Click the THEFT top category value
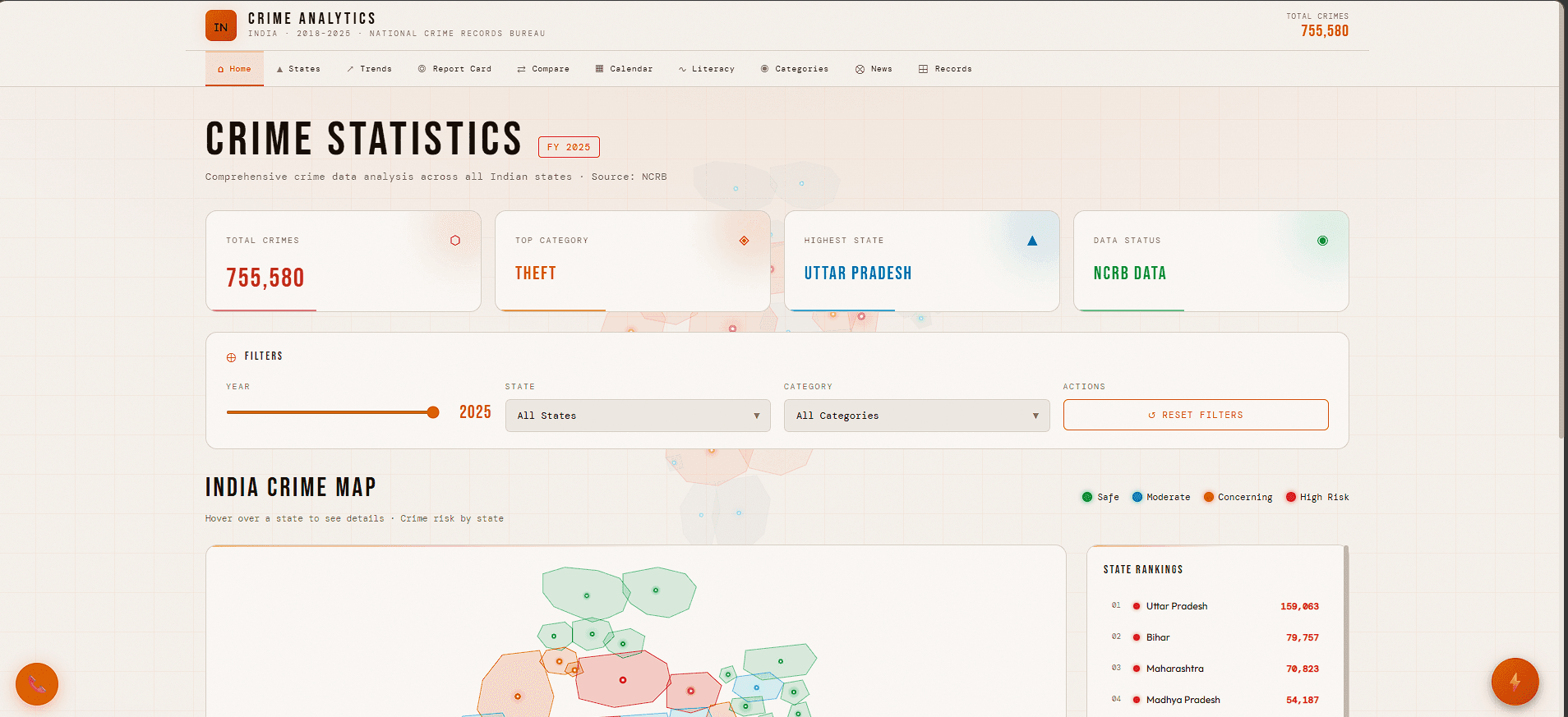The image size is (1568, 717). point(536,273)
